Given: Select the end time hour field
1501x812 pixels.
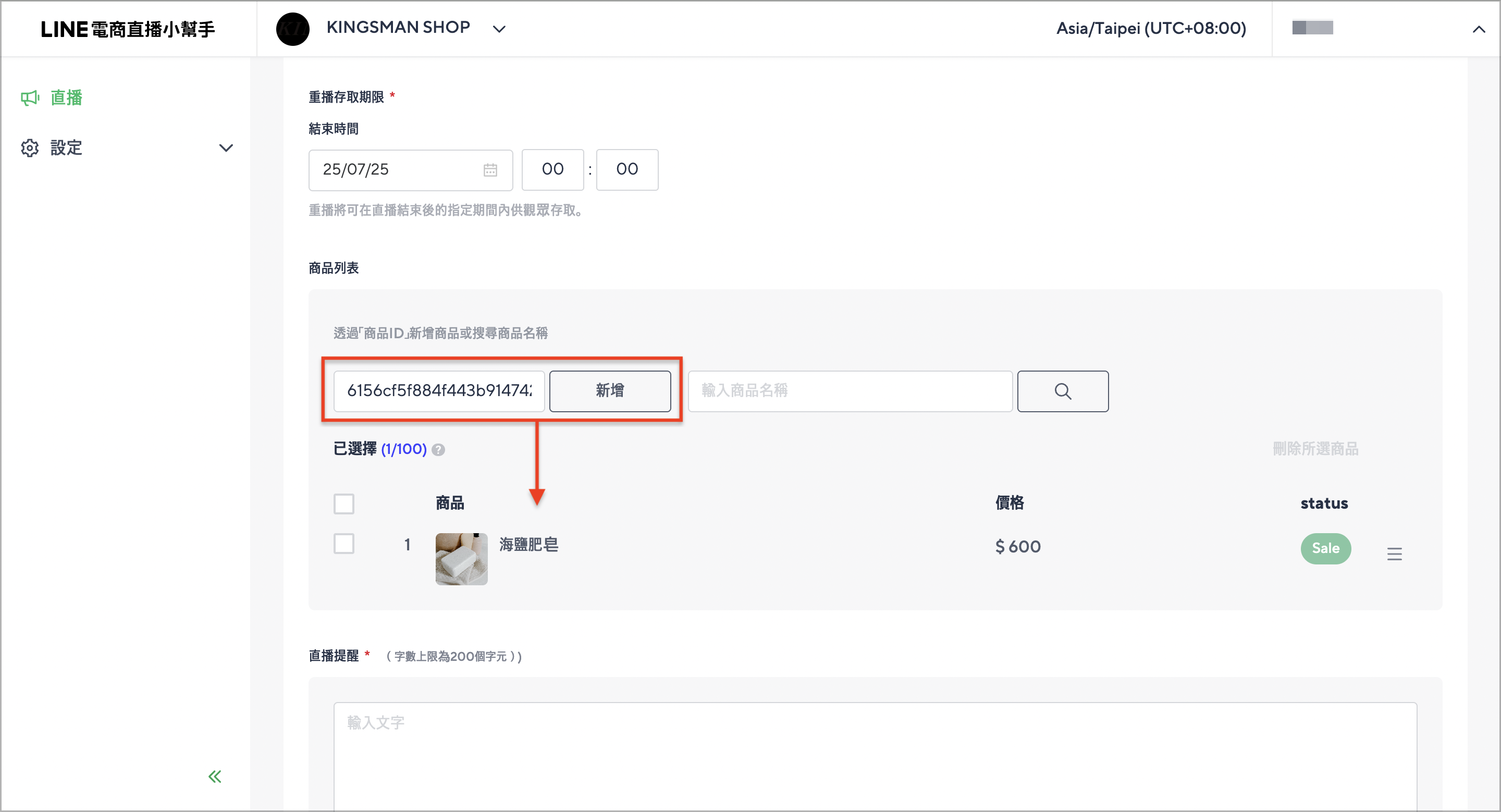Looking at the screenshot, I should (552, 169).
